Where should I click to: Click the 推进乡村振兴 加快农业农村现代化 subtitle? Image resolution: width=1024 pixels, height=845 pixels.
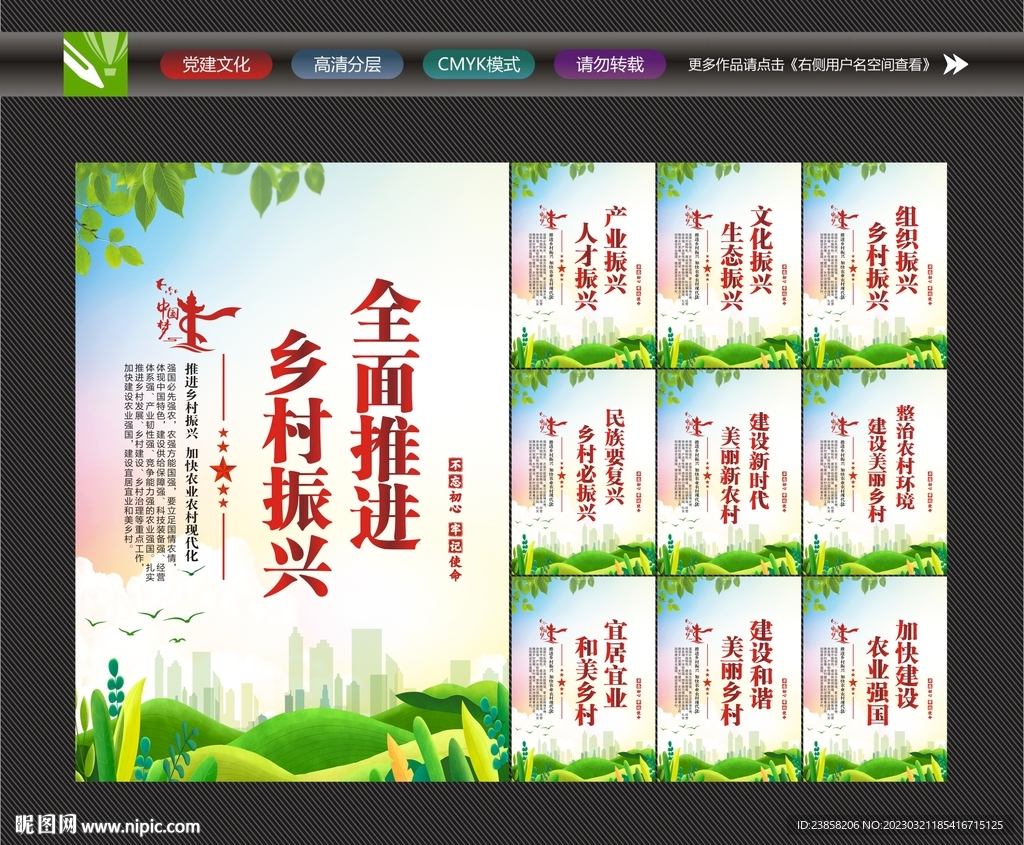[x=191, y=463]
